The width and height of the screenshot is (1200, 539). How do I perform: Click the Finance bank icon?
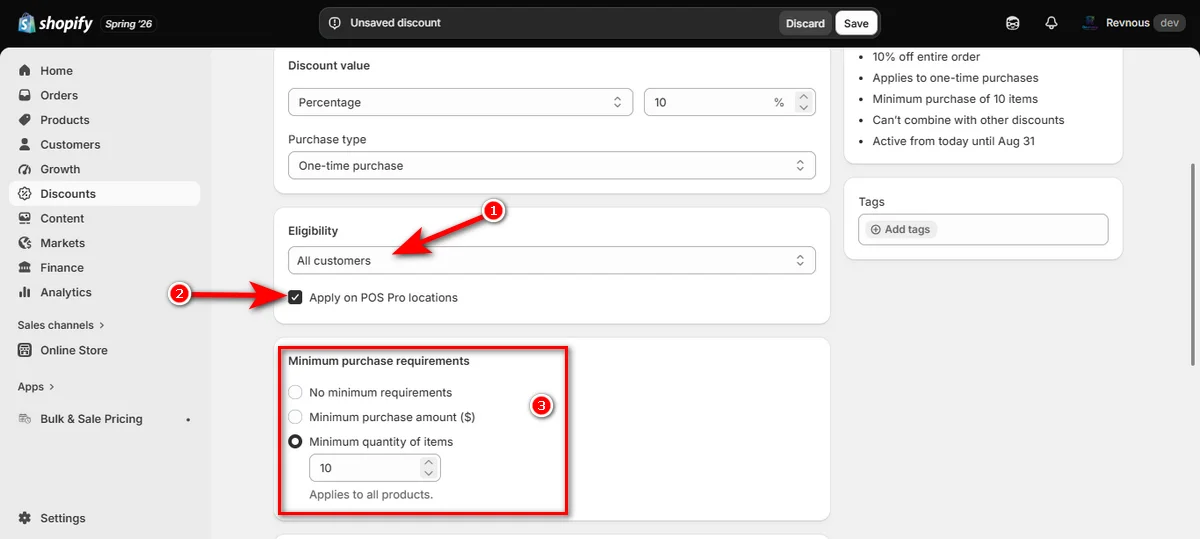point(25,267)
